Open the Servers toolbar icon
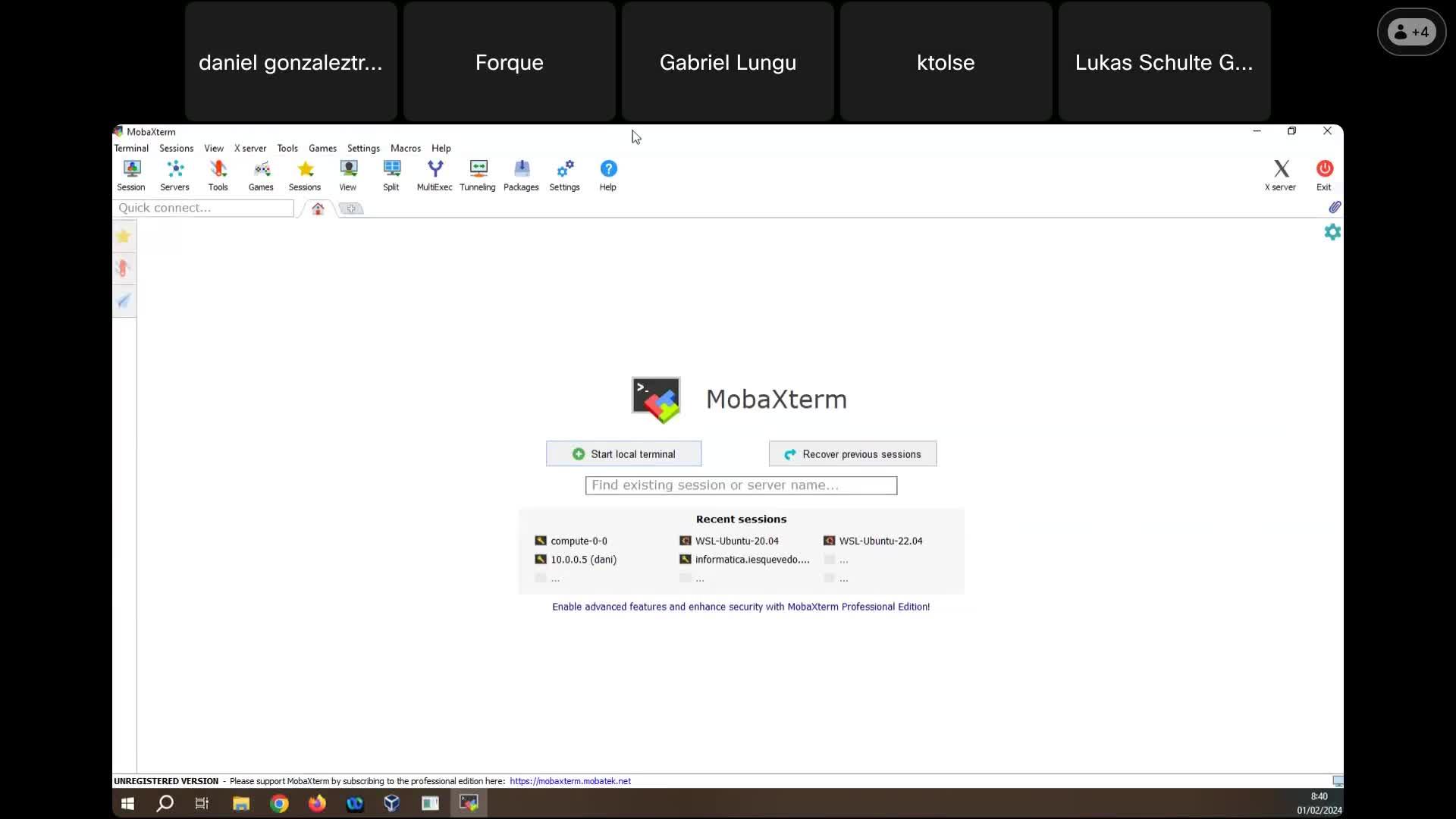The height and width of the screenshot is (819, 1456). tap(174, 174)
